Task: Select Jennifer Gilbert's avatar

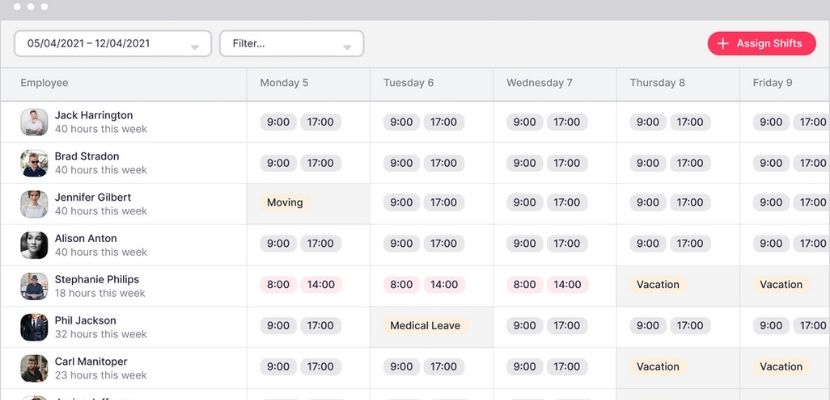Action: (34, 204)
